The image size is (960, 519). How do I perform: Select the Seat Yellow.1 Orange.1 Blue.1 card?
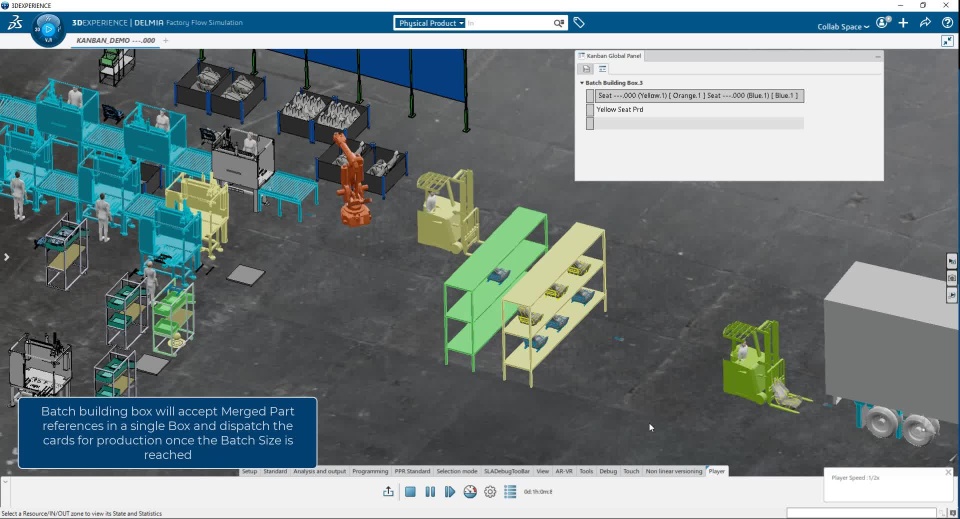pyautogui.click(x=700, y=95)
